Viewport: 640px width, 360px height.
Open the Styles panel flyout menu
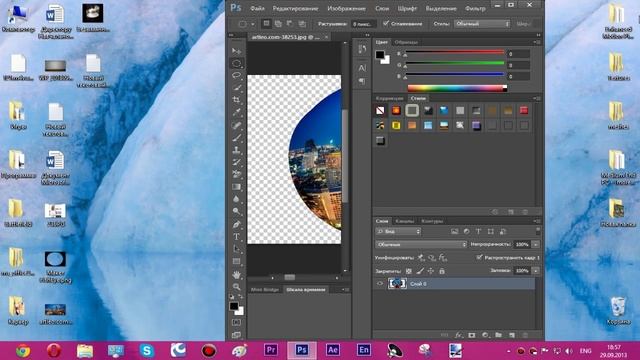pyautogui.click(x=537, y=98)
